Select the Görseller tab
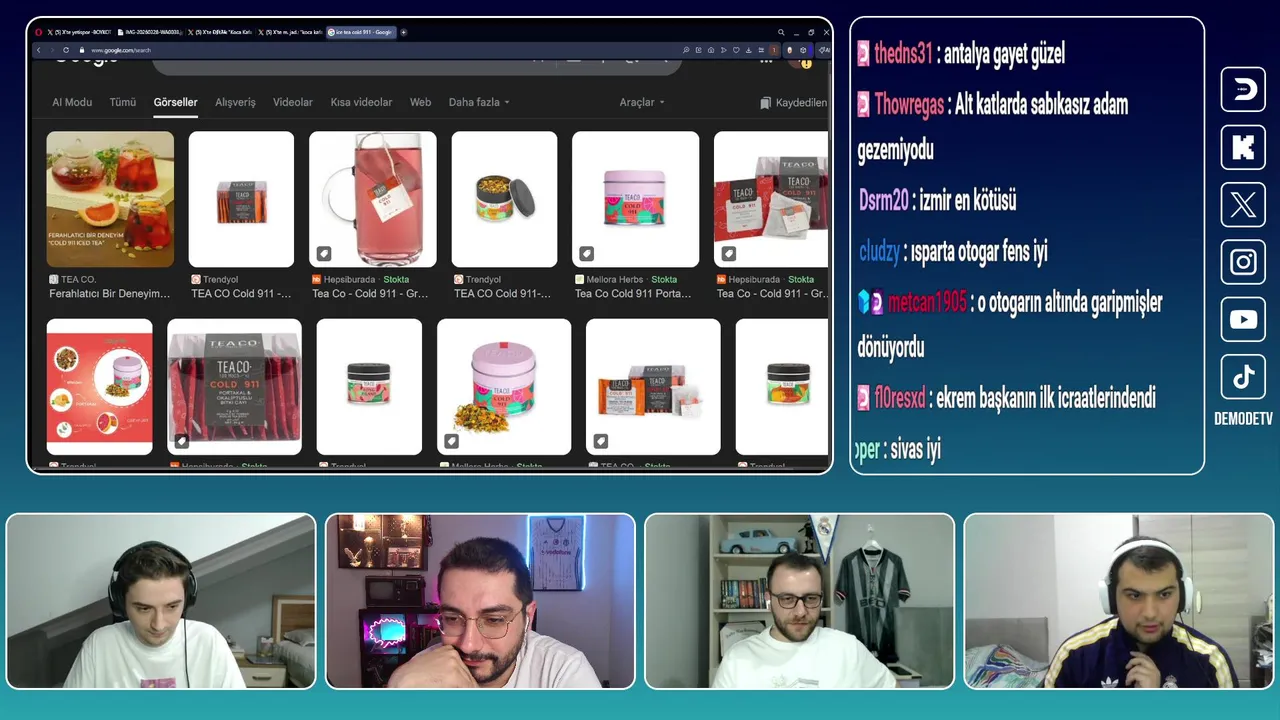 tap(175, 102)
